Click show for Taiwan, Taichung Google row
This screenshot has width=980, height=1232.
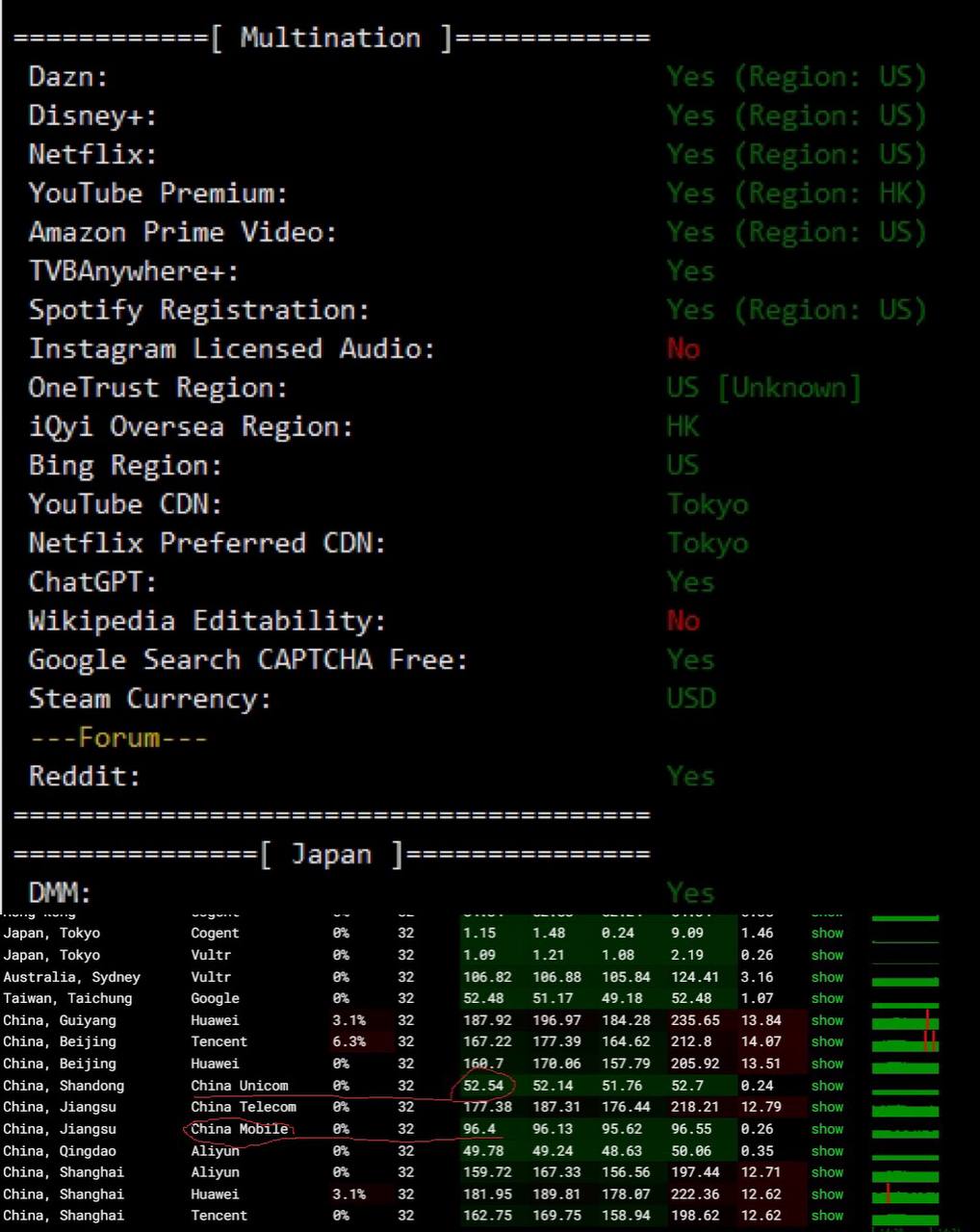pos(827,998)
